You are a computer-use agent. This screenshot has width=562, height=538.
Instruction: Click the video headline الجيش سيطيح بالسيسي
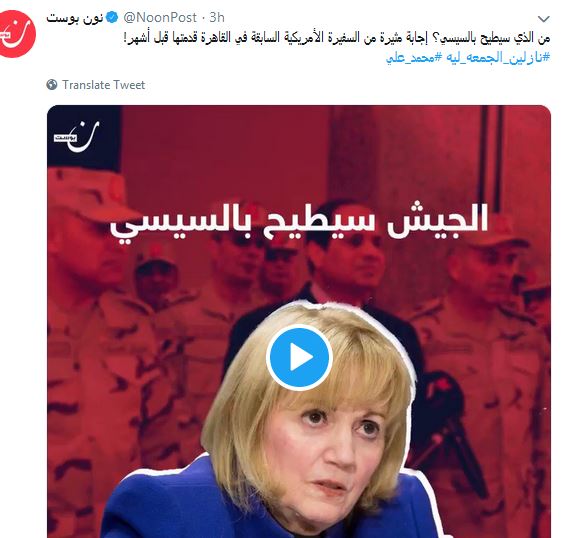tap(299, 222)
